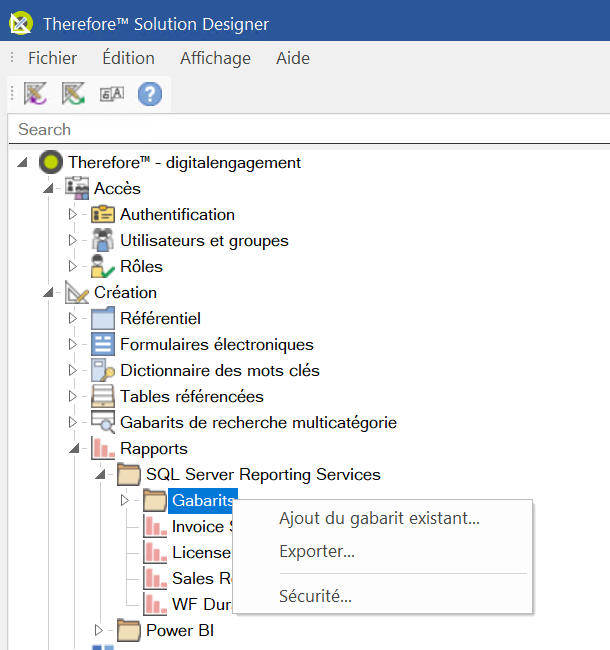Select the Rôles tree label
610x650 pixels.
(141, 266)
